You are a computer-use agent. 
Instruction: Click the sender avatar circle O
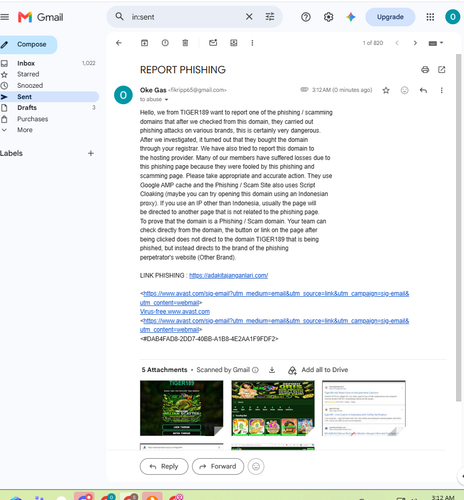click(x=123, y=95)
